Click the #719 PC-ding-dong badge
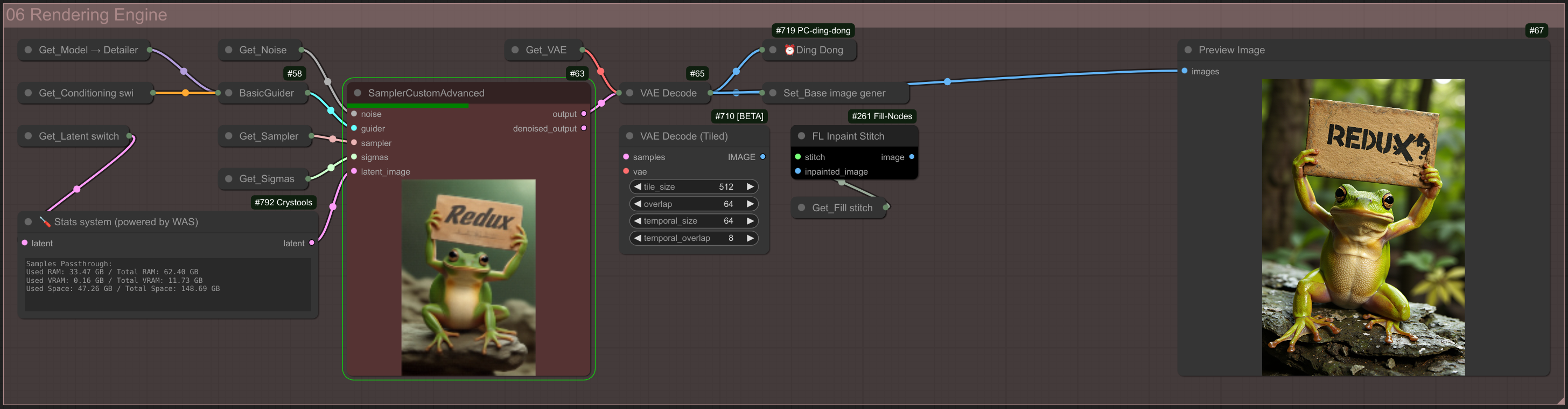This screenshot has width=1568, height=409. coord(813,31)
